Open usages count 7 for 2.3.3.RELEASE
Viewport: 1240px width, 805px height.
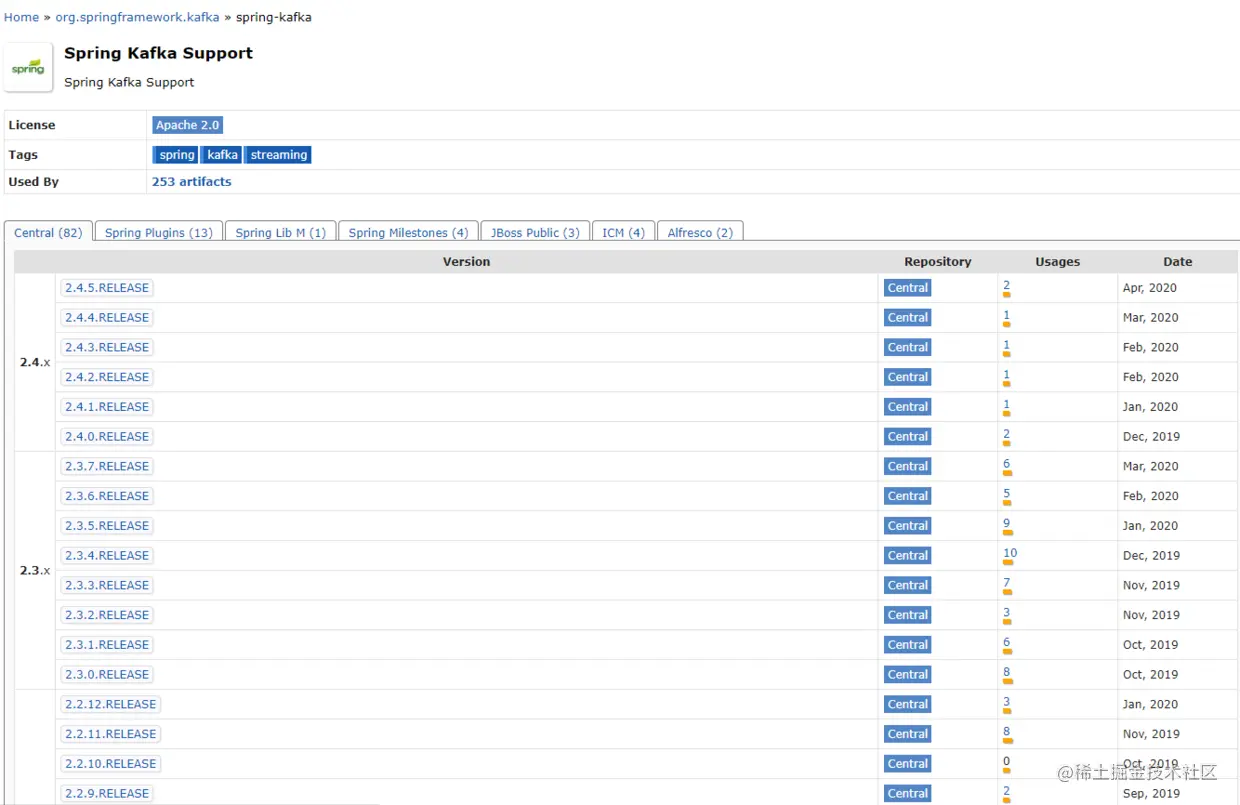pyautogui.click(x=1007, y=583)
